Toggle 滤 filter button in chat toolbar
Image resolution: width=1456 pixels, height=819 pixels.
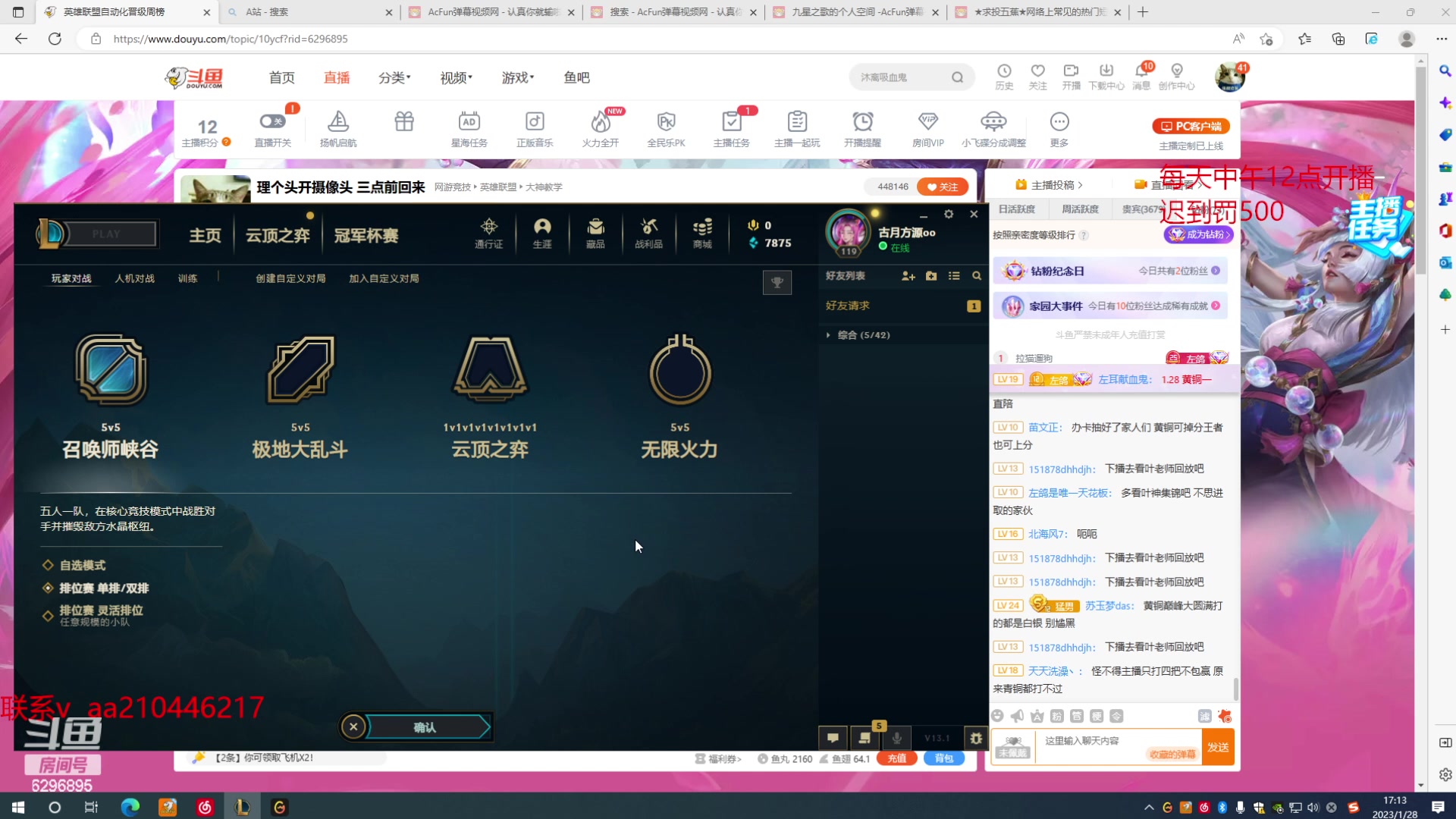tap(1204, 716)
